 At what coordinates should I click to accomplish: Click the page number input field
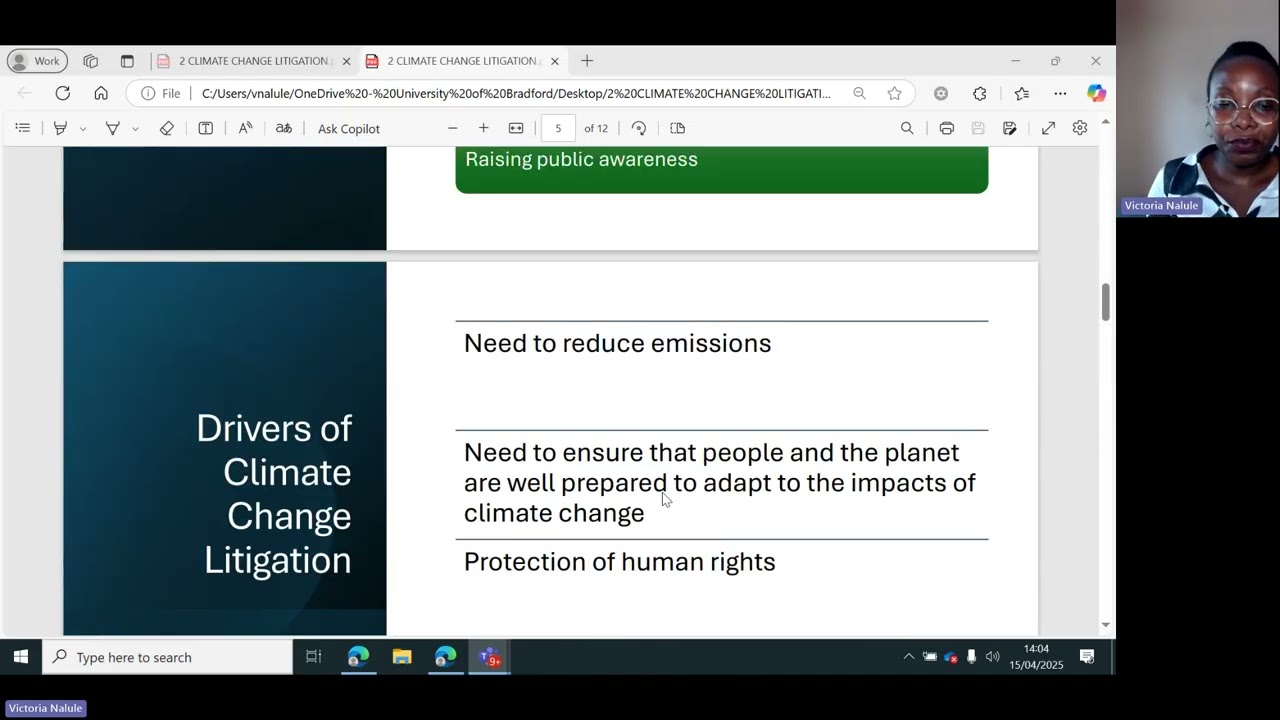coord(558,128)
